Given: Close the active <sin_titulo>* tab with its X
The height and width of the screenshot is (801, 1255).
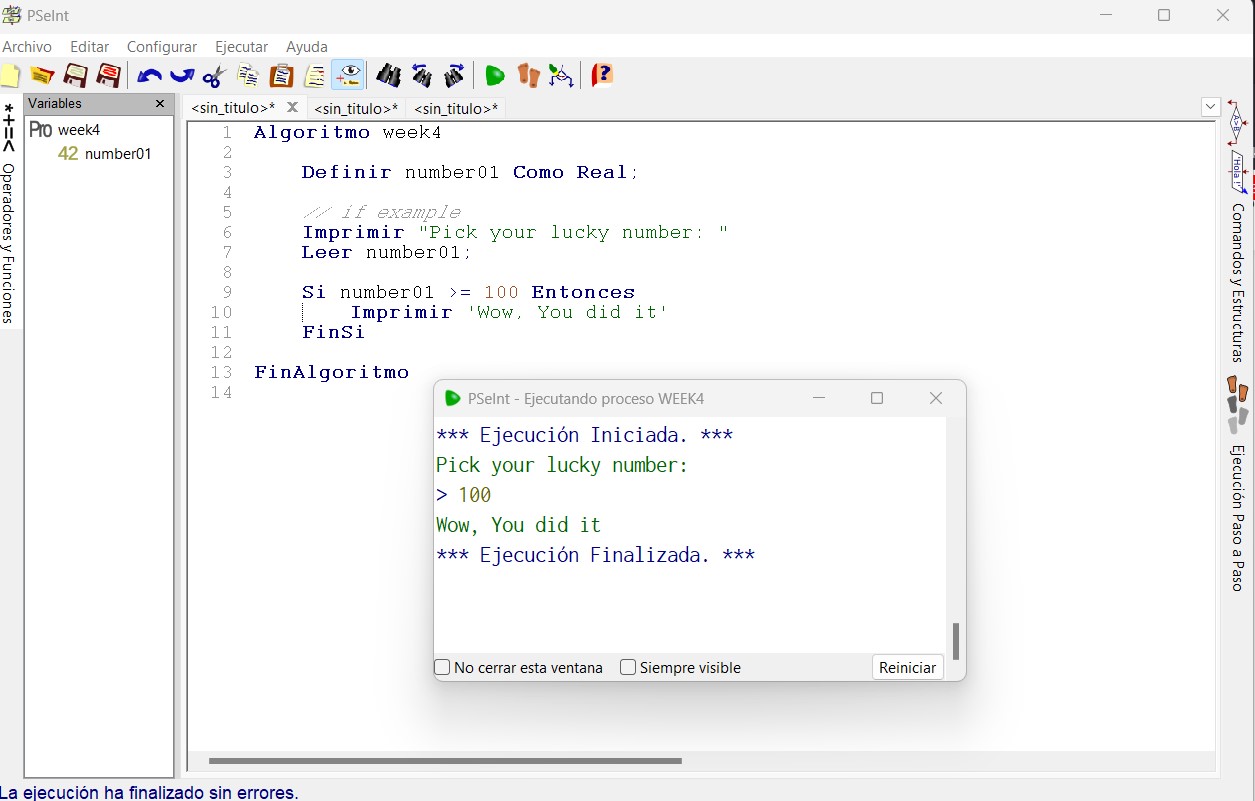Looking at the screenshot, I should tap(292, 107).
